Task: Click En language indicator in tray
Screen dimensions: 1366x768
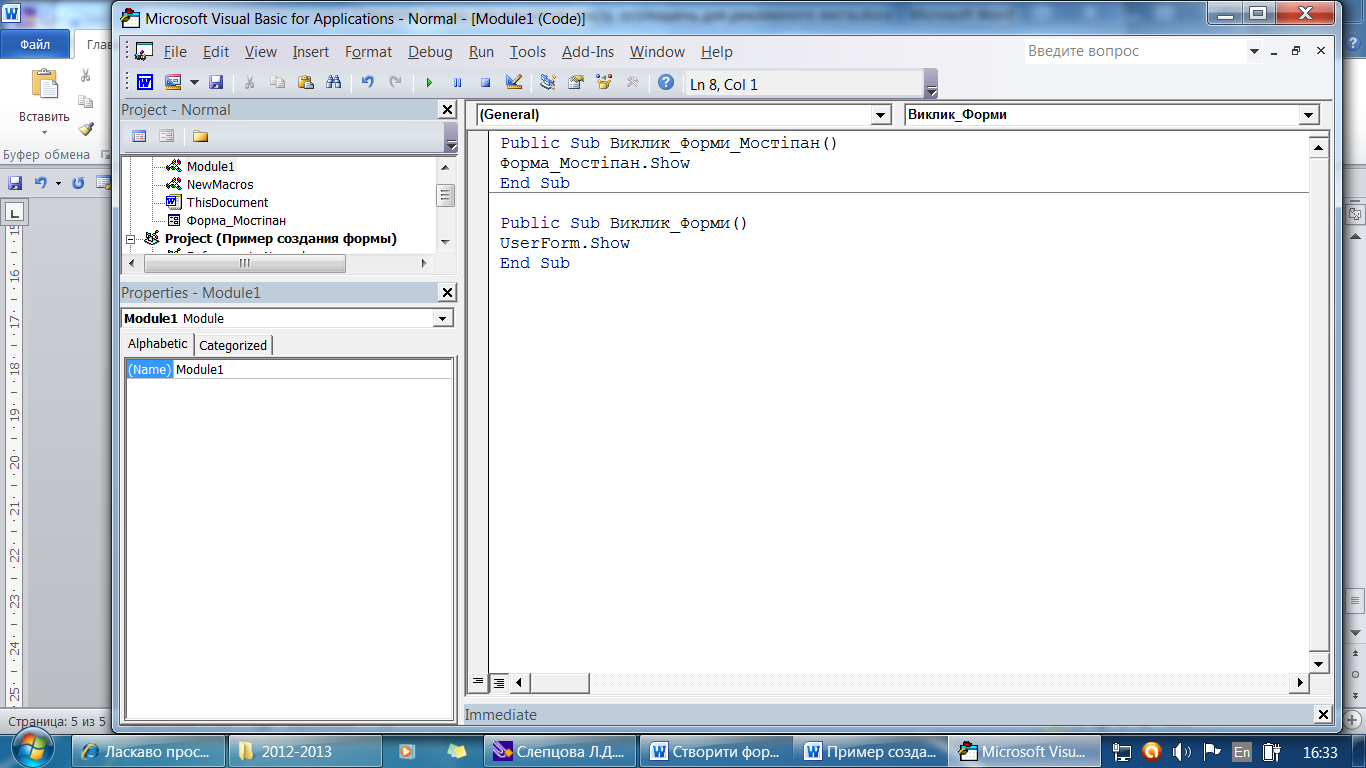Action: pos(1241,751)
